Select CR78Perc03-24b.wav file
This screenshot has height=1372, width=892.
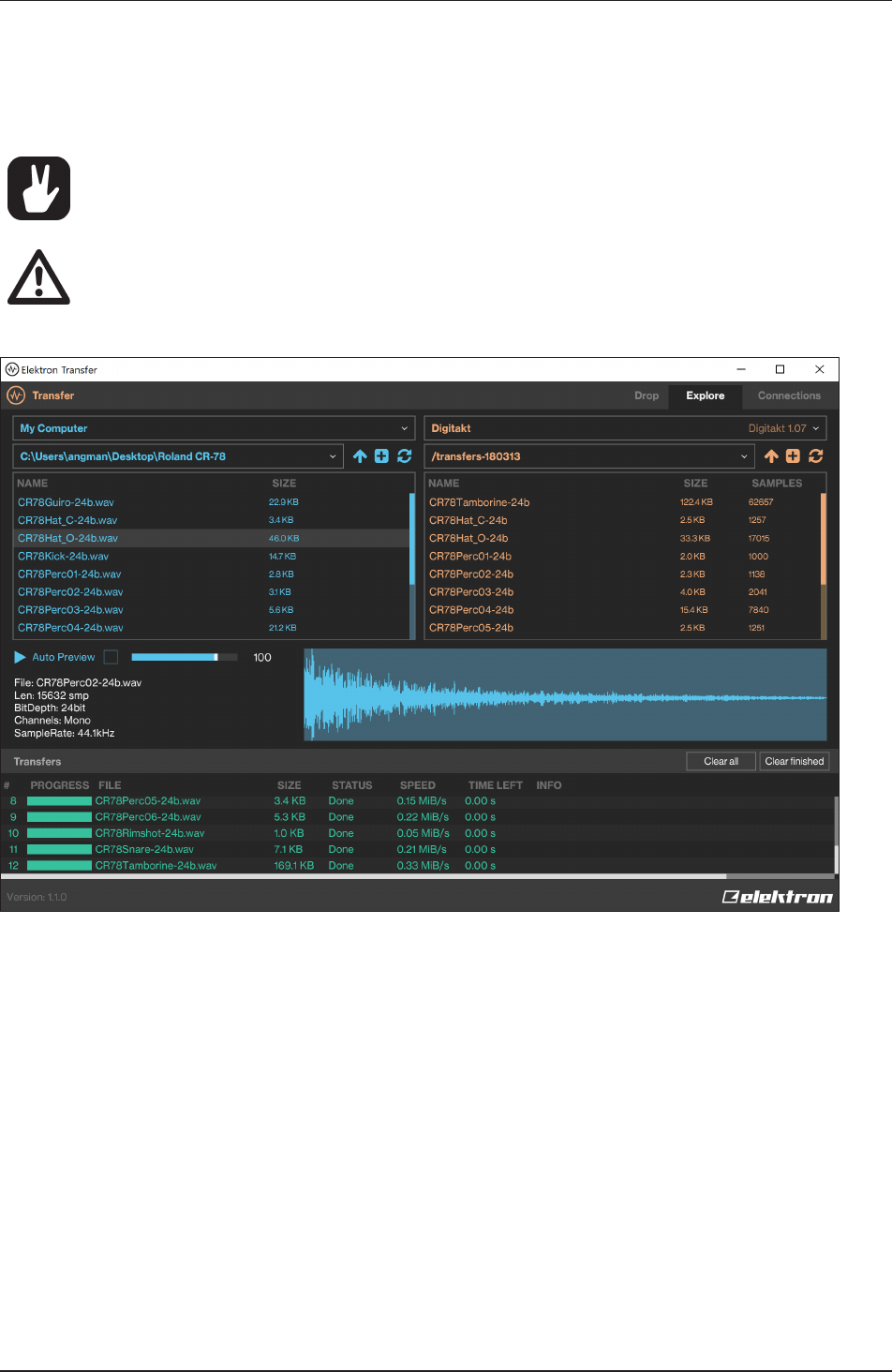click(x=211, y=609)
